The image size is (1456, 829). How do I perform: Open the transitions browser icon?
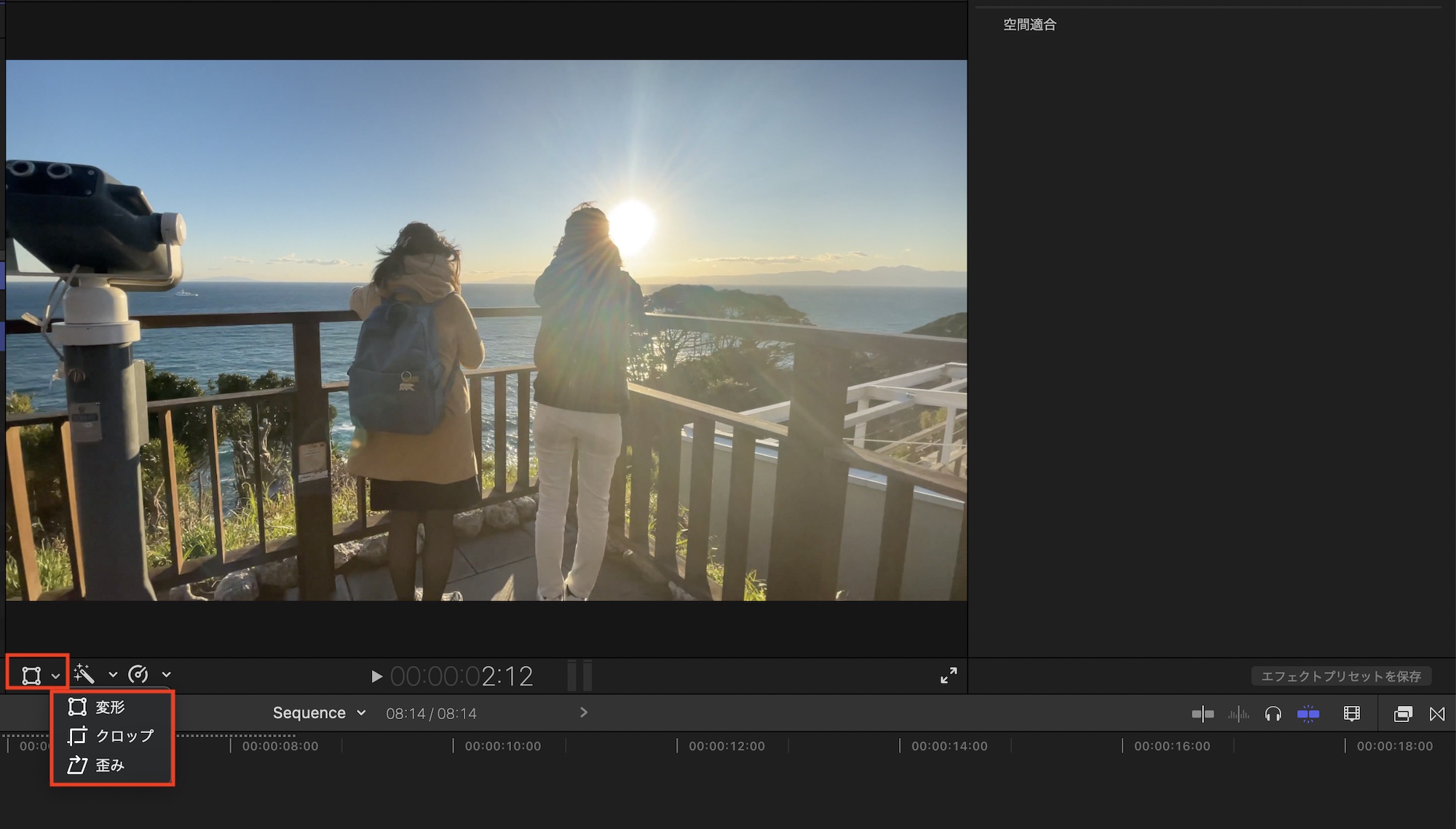[x=1437, y=714]
